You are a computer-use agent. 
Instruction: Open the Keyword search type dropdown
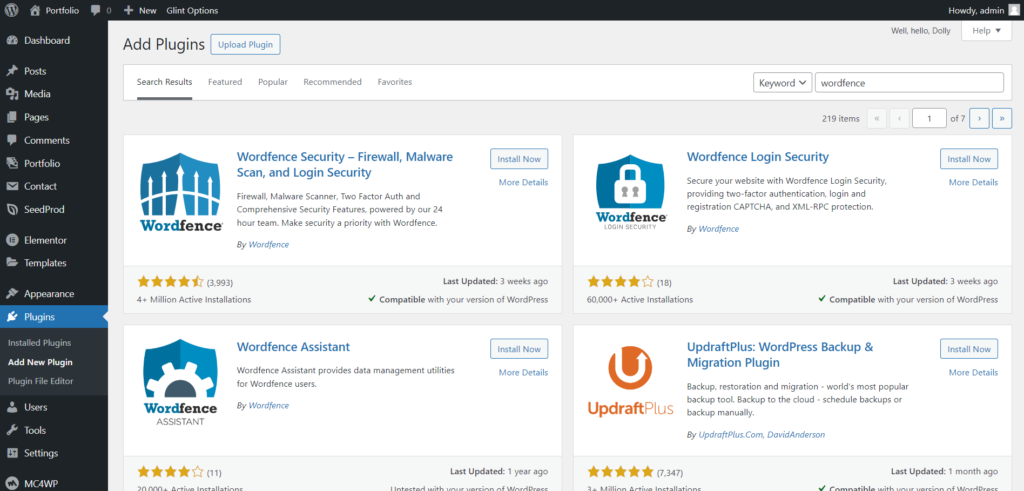tap(782, 83)
